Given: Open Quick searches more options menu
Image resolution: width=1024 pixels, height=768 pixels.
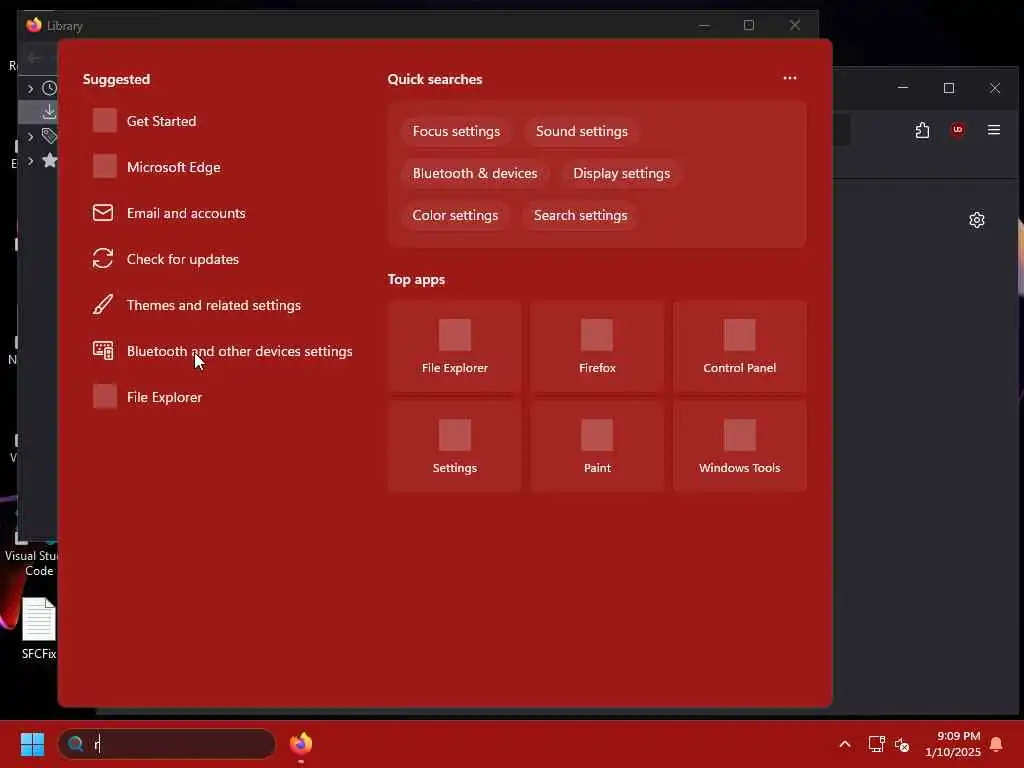Looking at the screenshot, I should tap(790, 78).
